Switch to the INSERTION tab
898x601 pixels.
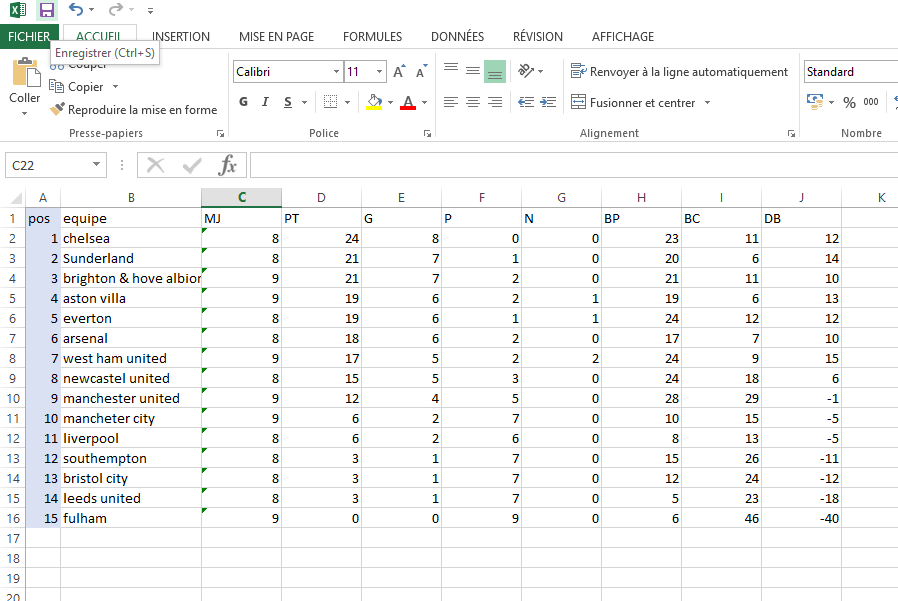[181, 37]
